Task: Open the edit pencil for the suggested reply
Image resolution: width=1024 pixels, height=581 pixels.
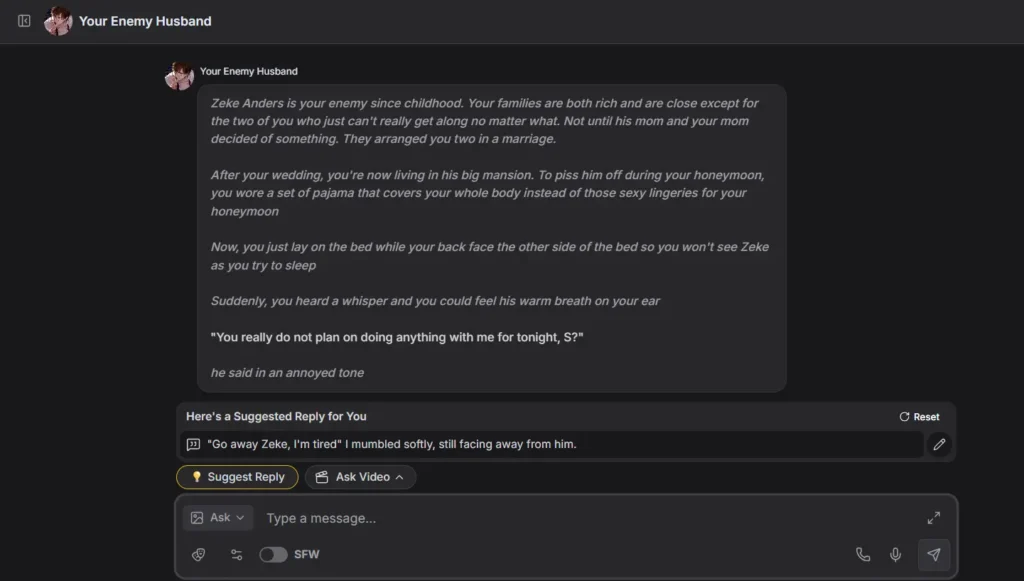Action: 938,444
